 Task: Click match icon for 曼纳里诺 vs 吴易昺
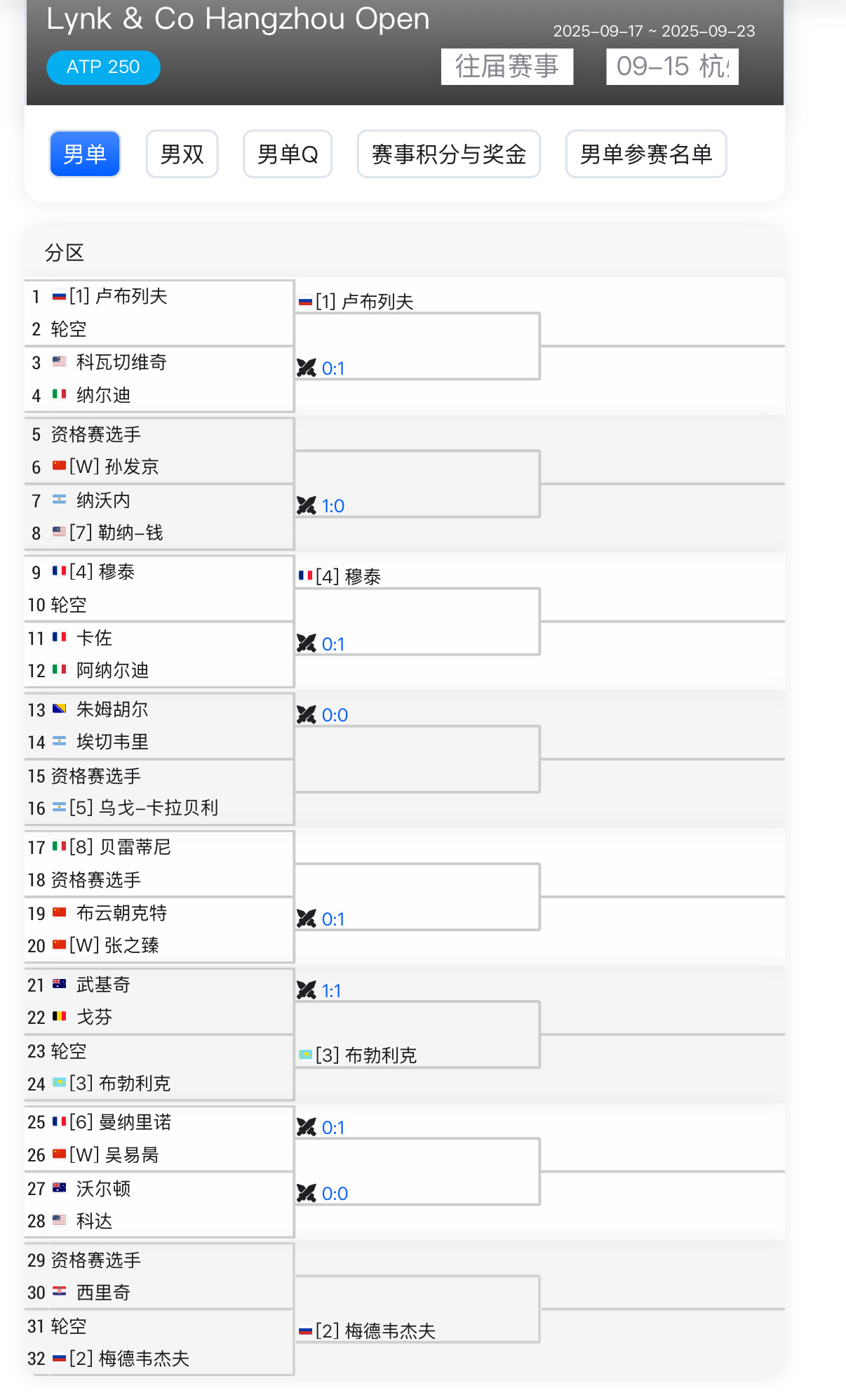click(307, 1127)
